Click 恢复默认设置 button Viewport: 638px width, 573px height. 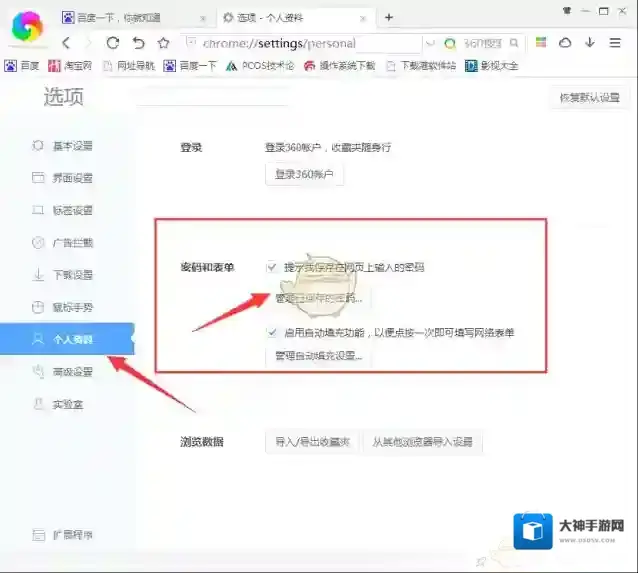[590, 98]
